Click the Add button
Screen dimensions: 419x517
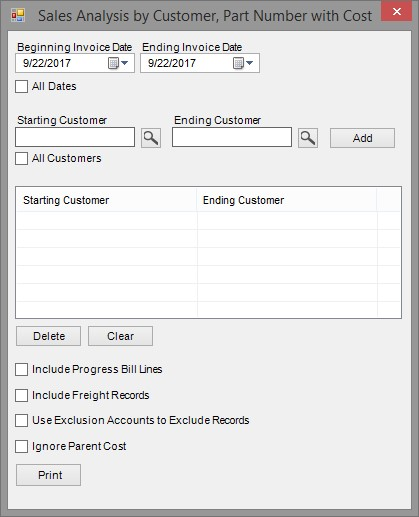(362, 138)
